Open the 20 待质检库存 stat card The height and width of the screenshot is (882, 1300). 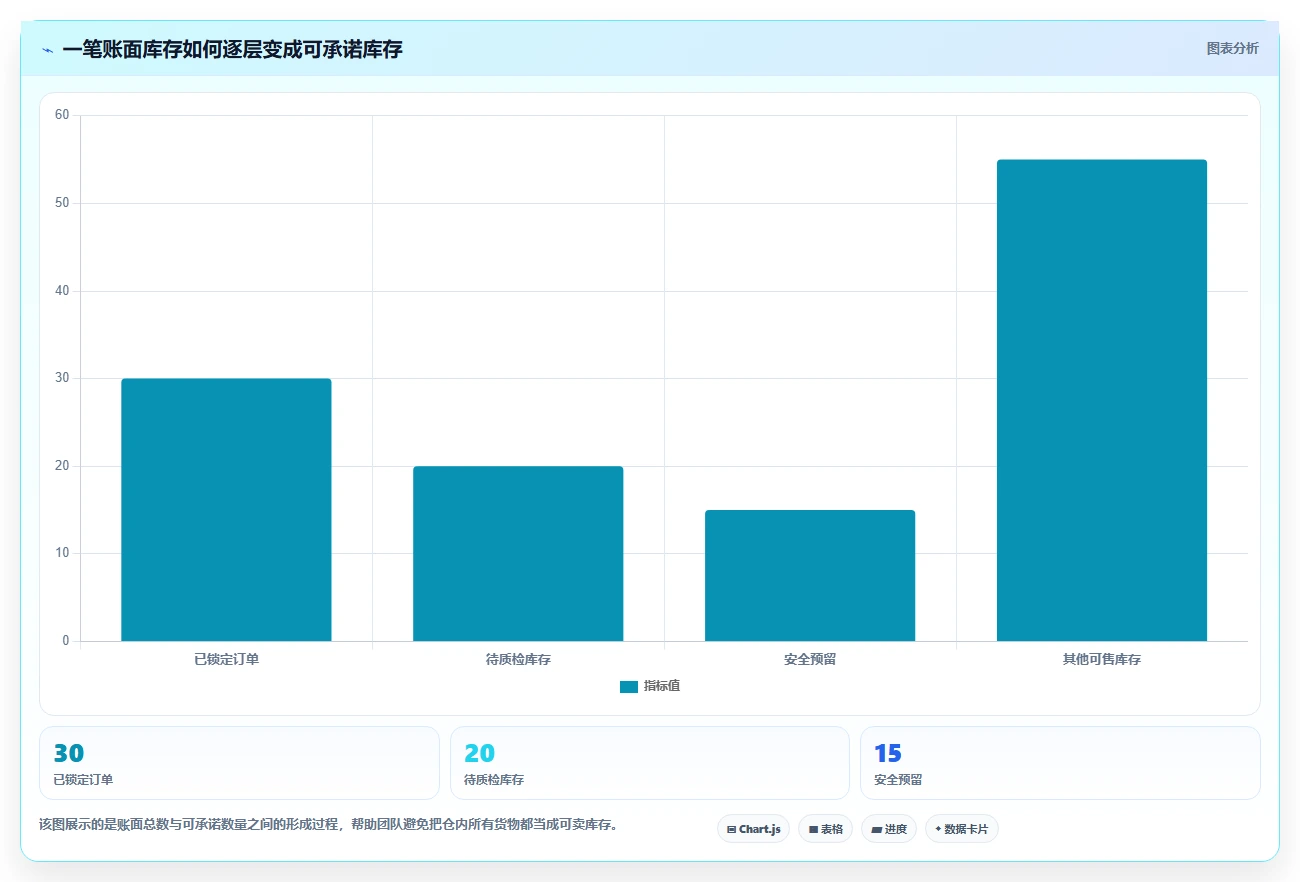pos(650,763)
